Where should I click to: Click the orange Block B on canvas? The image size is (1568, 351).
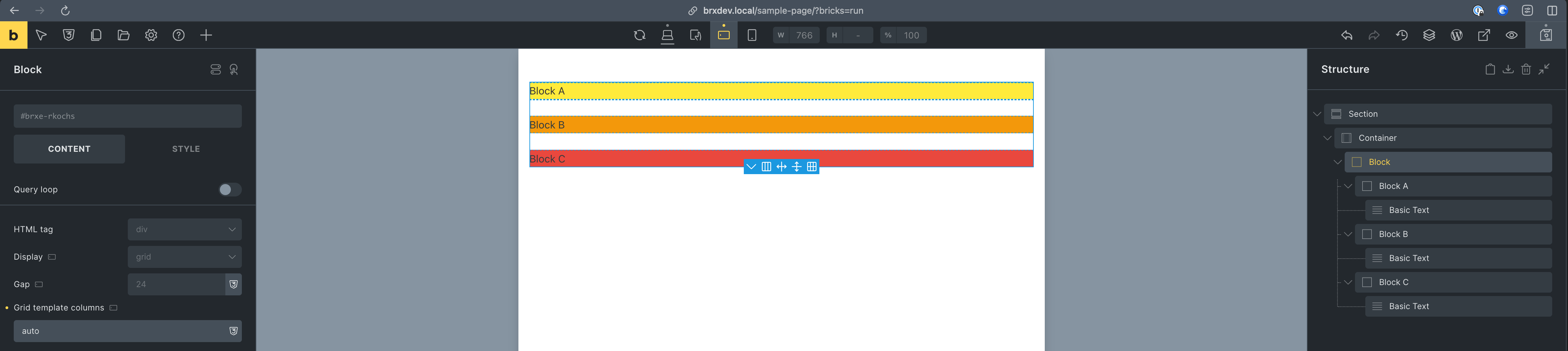782,125
